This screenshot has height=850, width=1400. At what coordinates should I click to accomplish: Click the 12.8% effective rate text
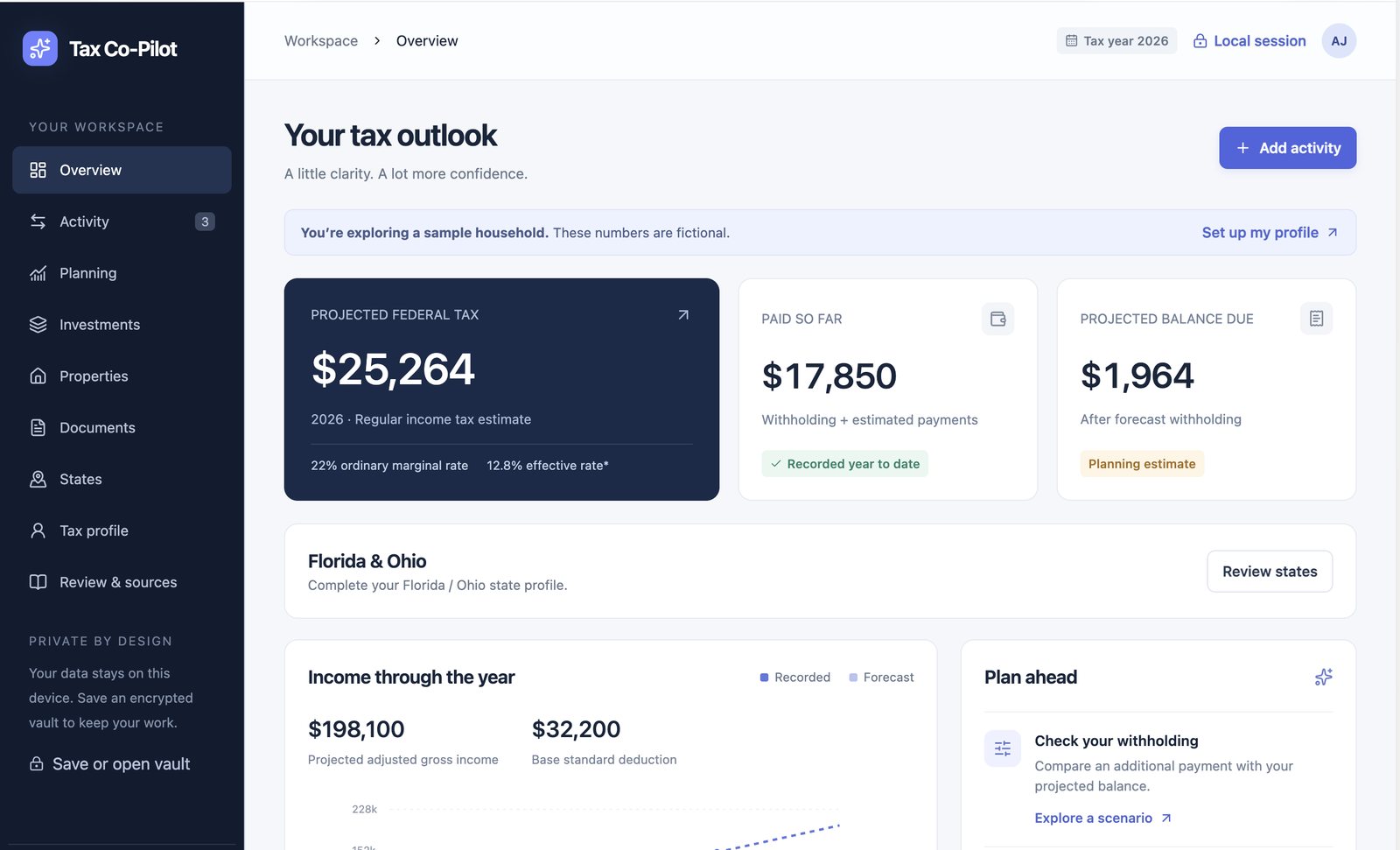(x=548, y=466)
